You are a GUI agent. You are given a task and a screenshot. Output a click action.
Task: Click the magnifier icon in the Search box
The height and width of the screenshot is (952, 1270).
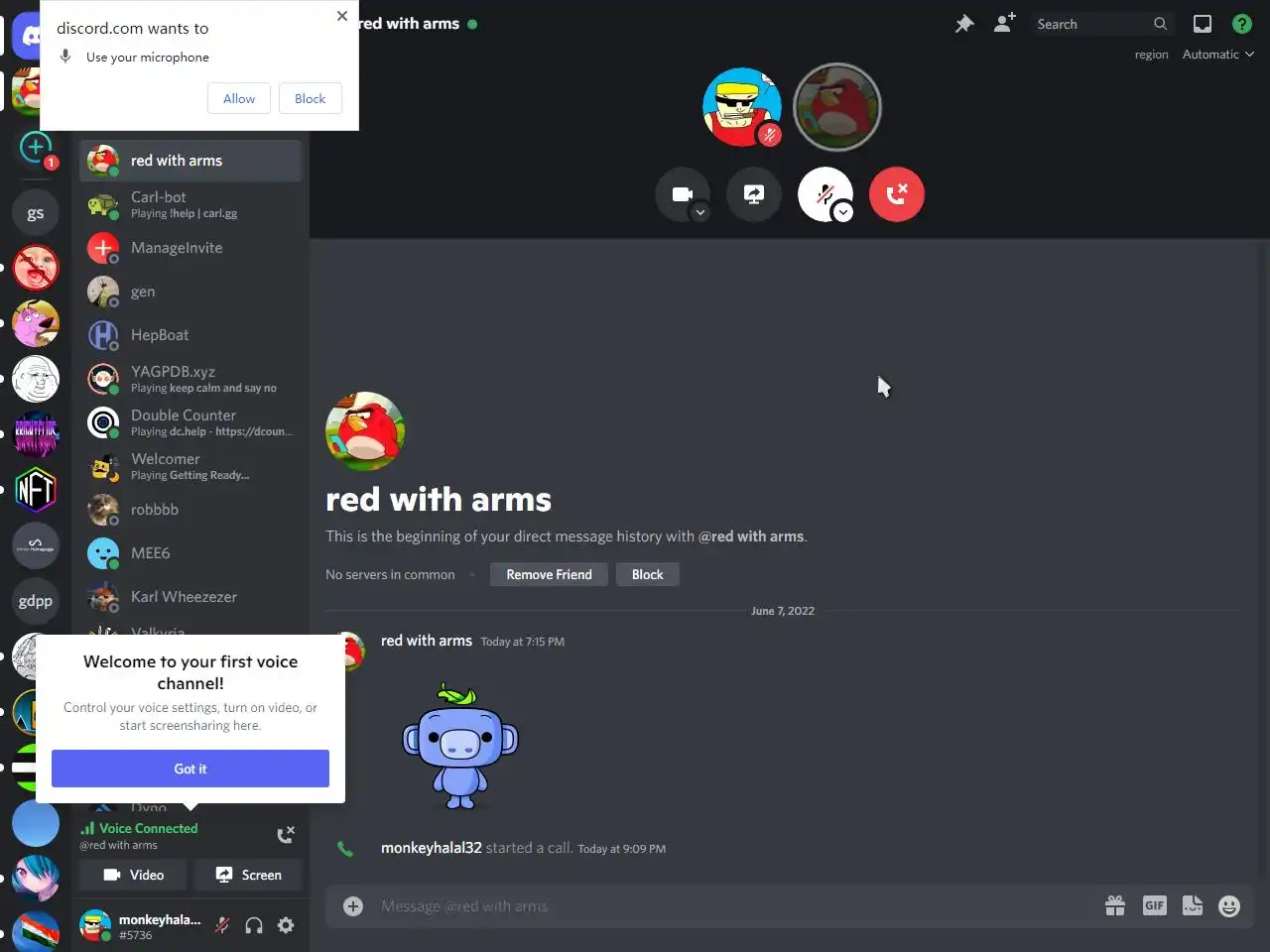pos(1160,24)
